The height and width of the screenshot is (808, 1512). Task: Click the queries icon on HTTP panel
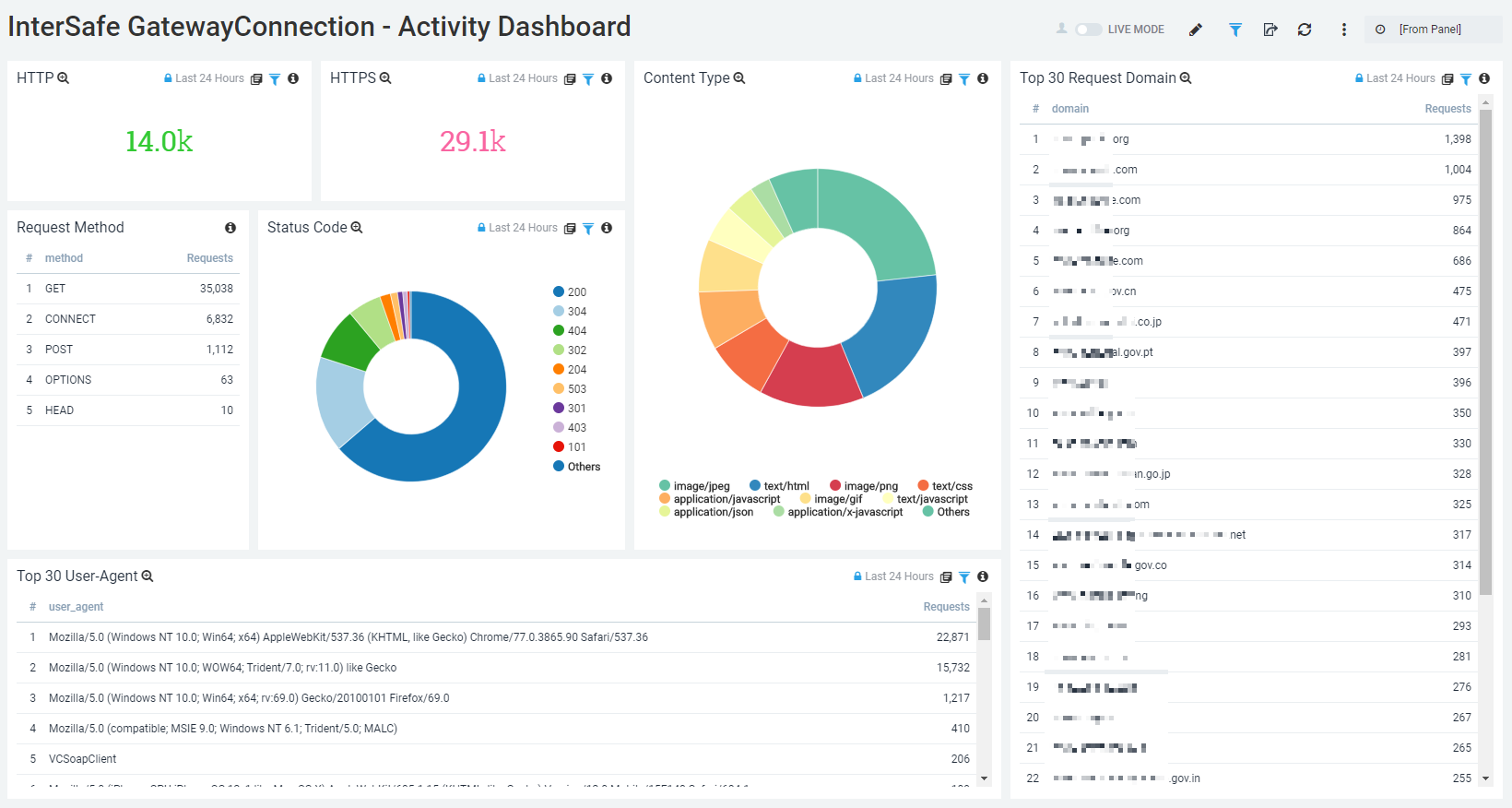256,79
